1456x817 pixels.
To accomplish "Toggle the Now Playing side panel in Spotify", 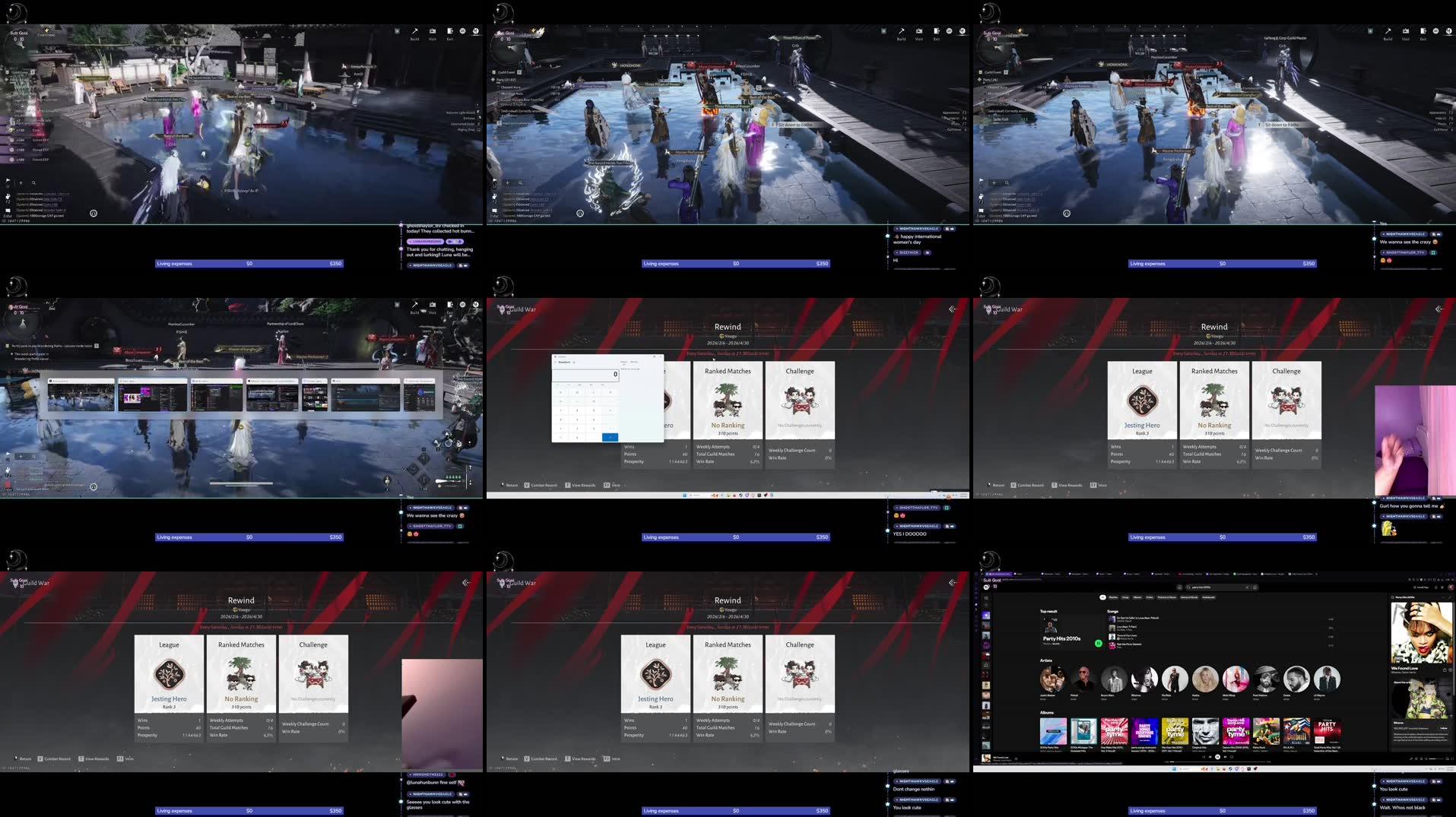I will (x=1411, y=758).
